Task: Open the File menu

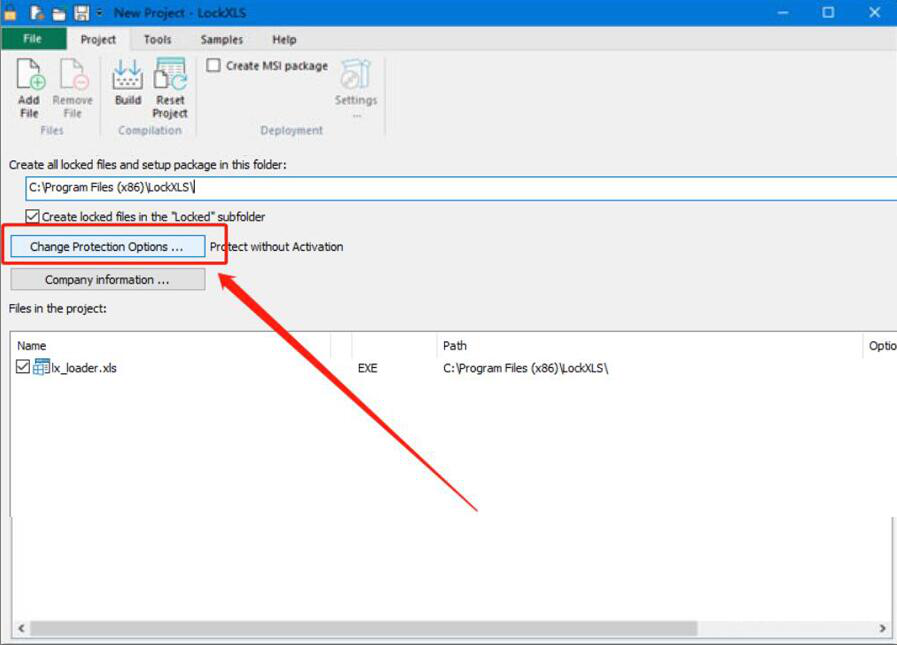Action: click(33, 39)
